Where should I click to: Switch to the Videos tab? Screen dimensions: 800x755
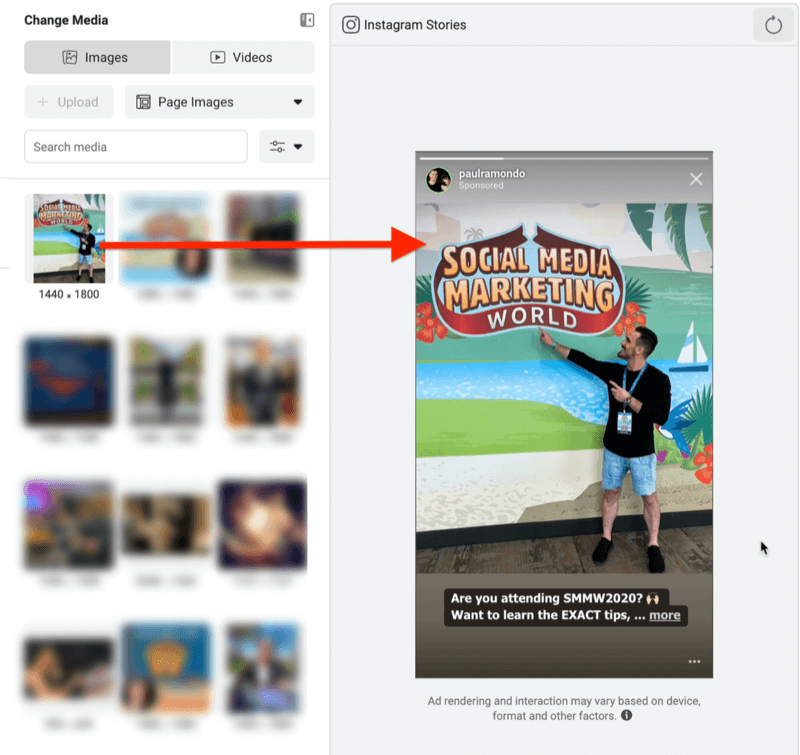242,57
